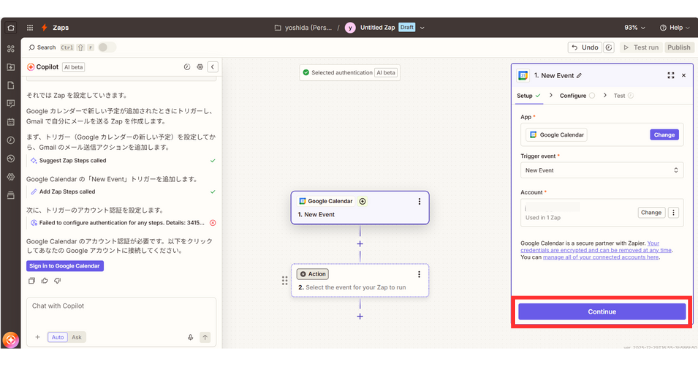Screen dimensions: 698x365
Task: Select the Google Calendar New Event step card
Action: pos(360,208)
